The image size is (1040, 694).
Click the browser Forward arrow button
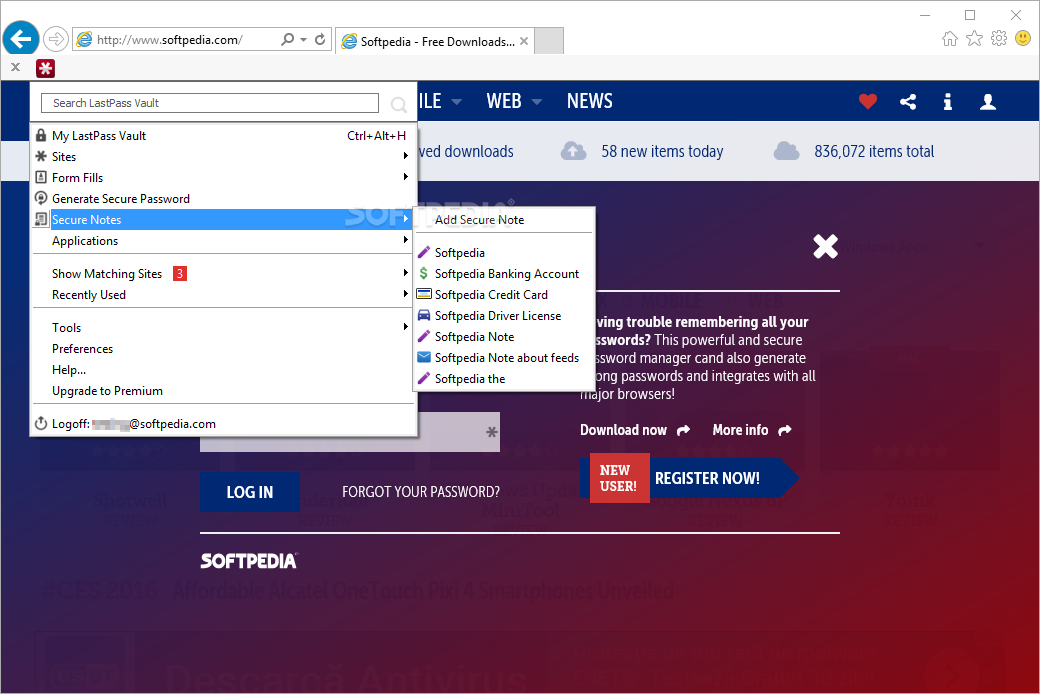pyautogui.click(x=56, y=40)
